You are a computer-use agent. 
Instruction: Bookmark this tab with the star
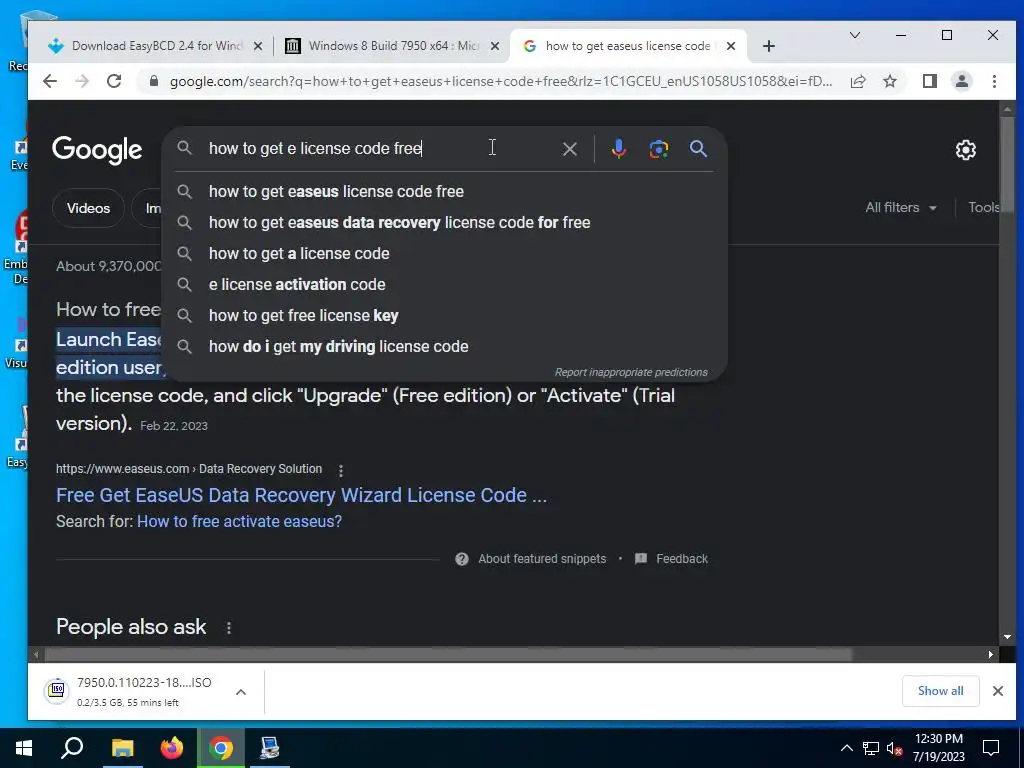[889, 81]
